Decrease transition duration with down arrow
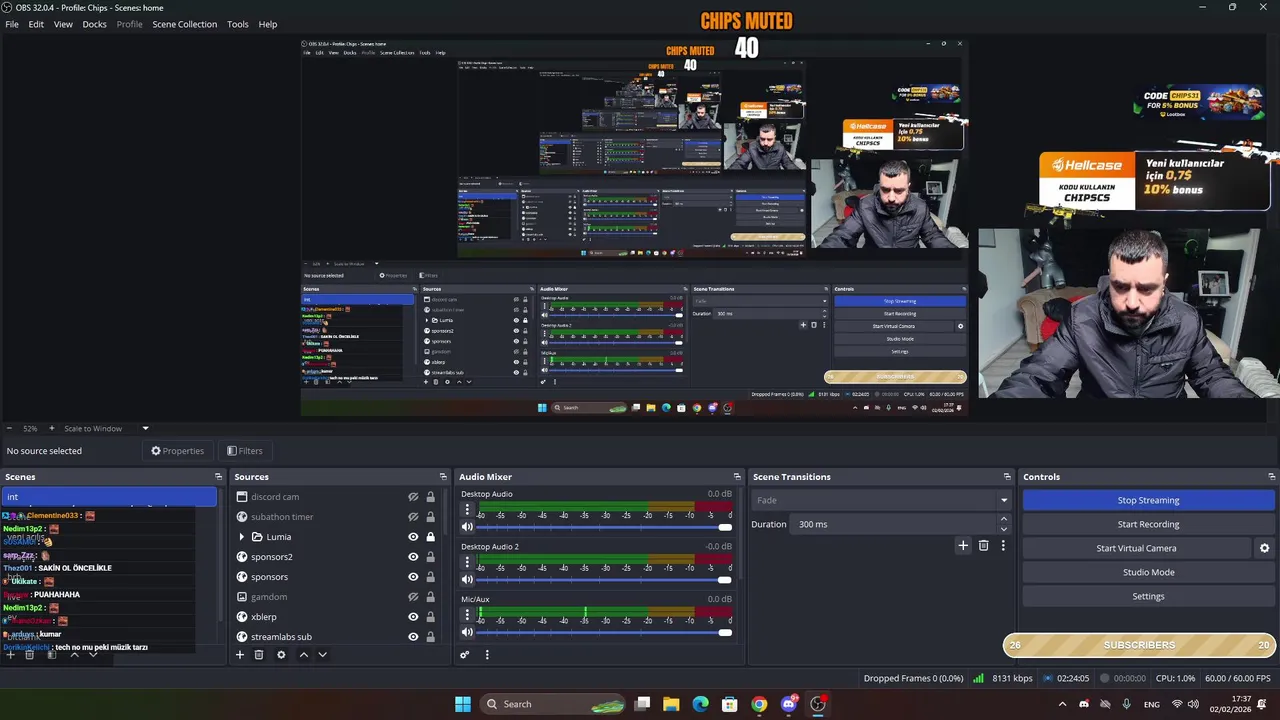Image resolution: width=1280 pixels, height=720 pixels. click(1004, 529)
